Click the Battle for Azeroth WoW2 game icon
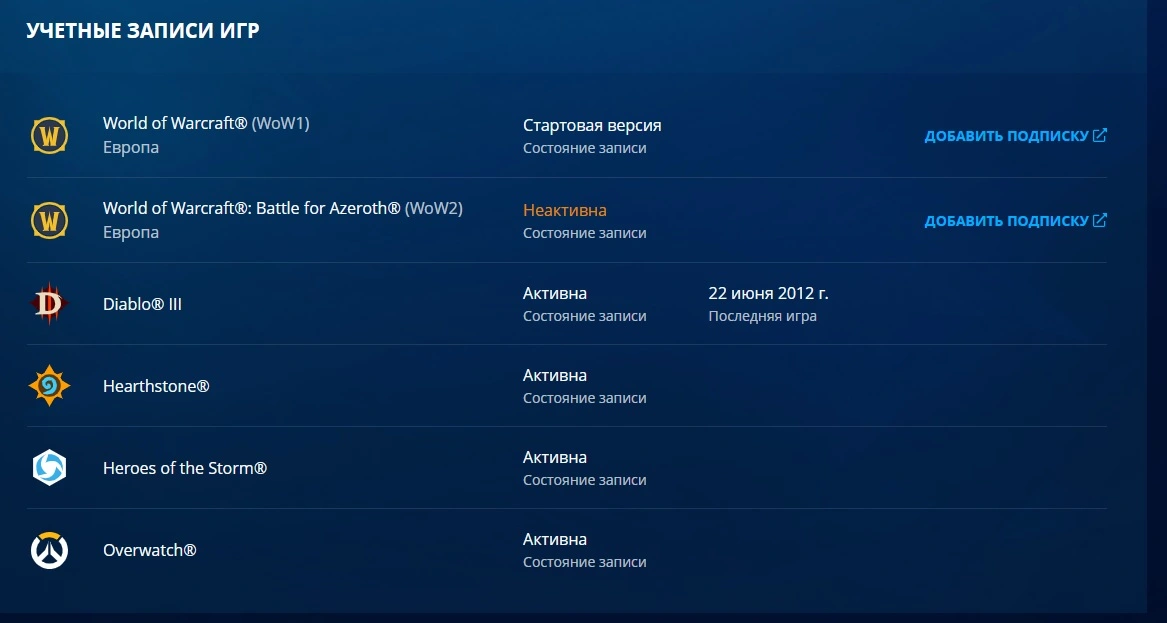The image size is (1167, 623). (x=49, y=221)
